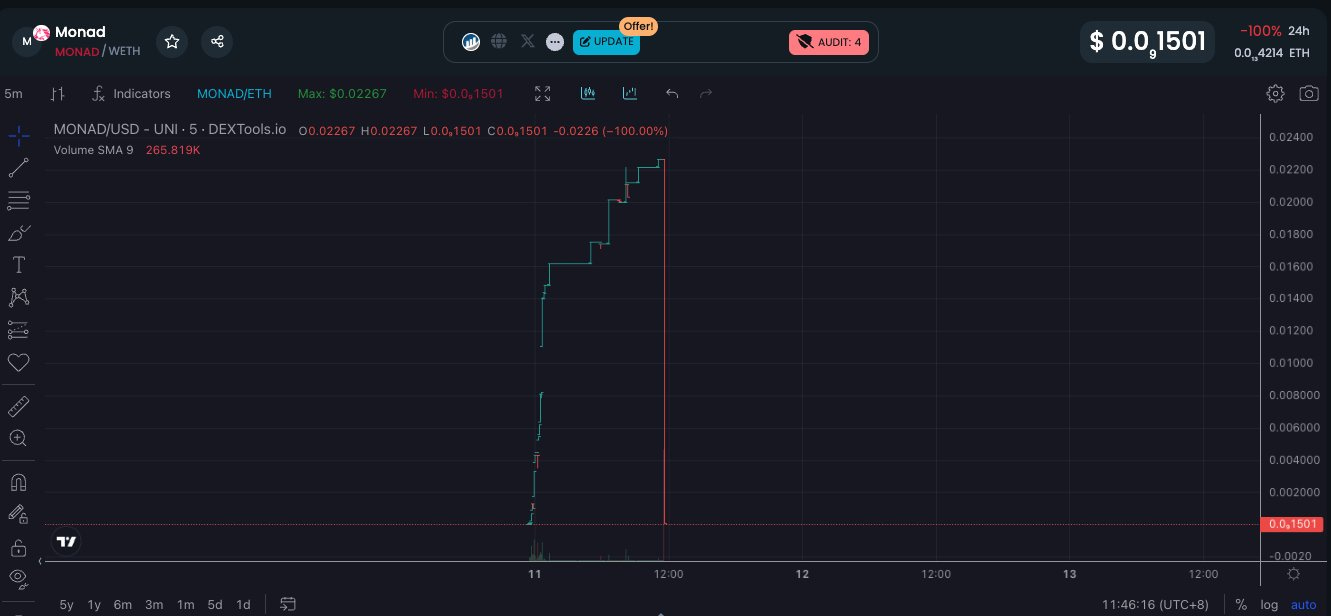The height and width of the screenshot is (616, 1331).
Task: Enter fullscreen chart mode
Action: [x=543, y=93]
